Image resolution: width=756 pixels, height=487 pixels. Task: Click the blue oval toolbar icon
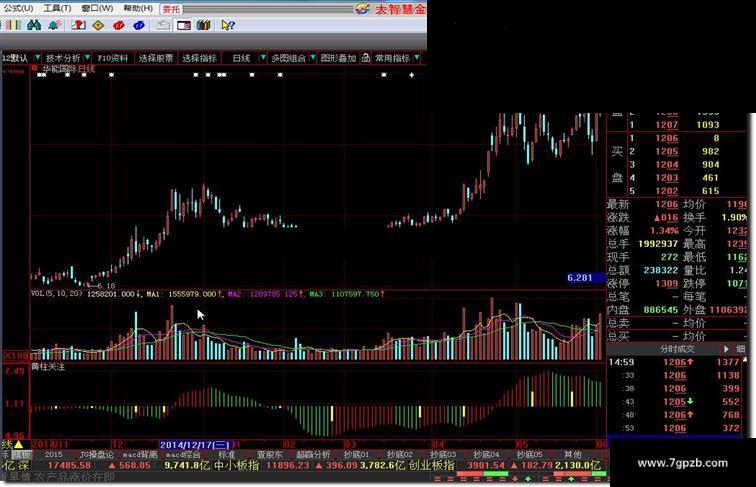click(139, 25)
